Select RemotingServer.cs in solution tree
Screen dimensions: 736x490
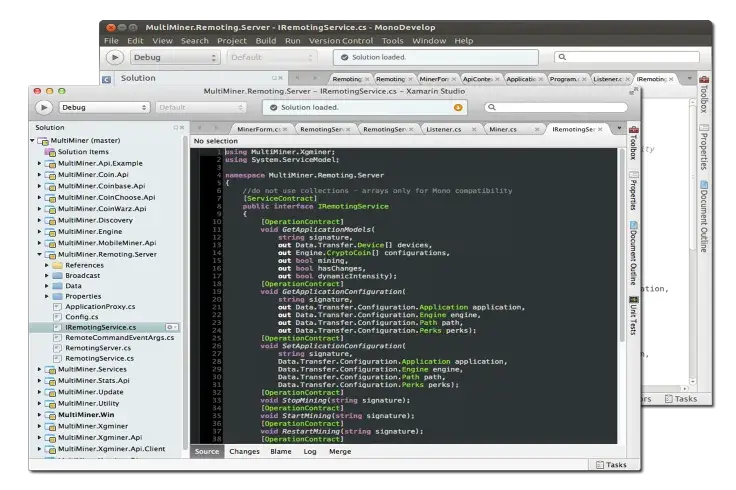tap(98, 348)
